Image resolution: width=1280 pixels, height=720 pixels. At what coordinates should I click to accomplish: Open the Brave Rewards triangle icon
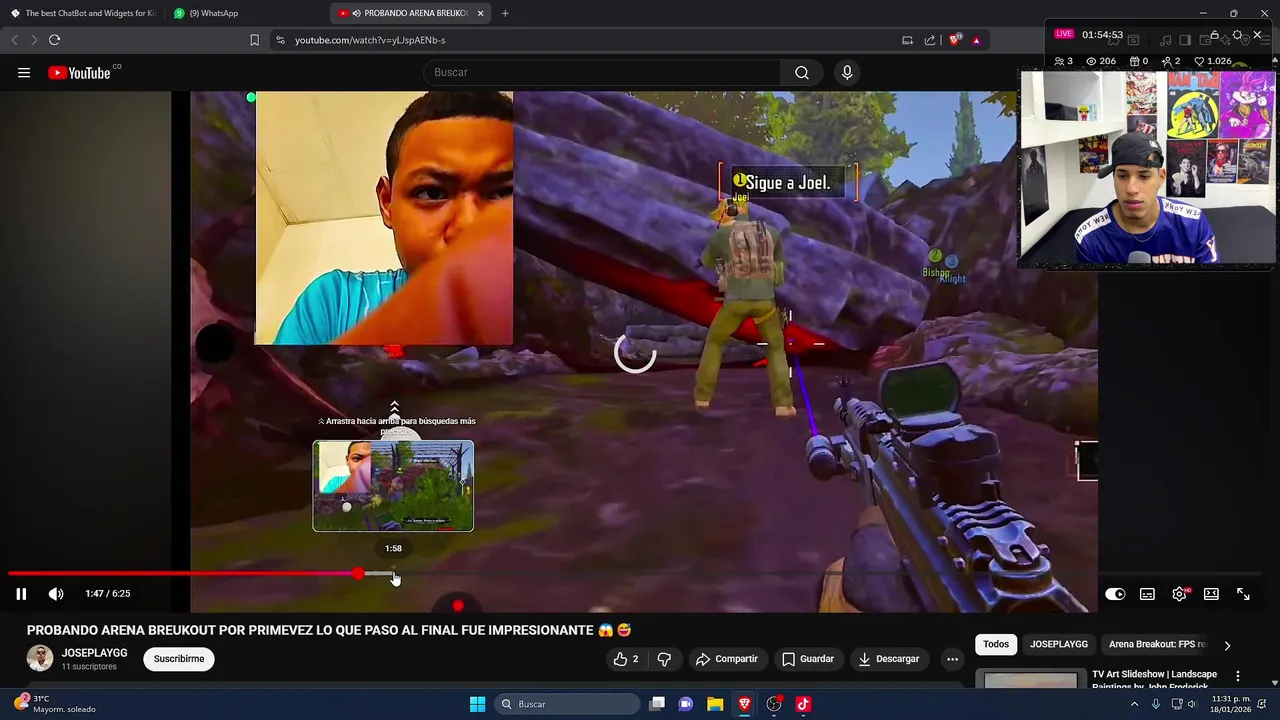coord(976,40)
